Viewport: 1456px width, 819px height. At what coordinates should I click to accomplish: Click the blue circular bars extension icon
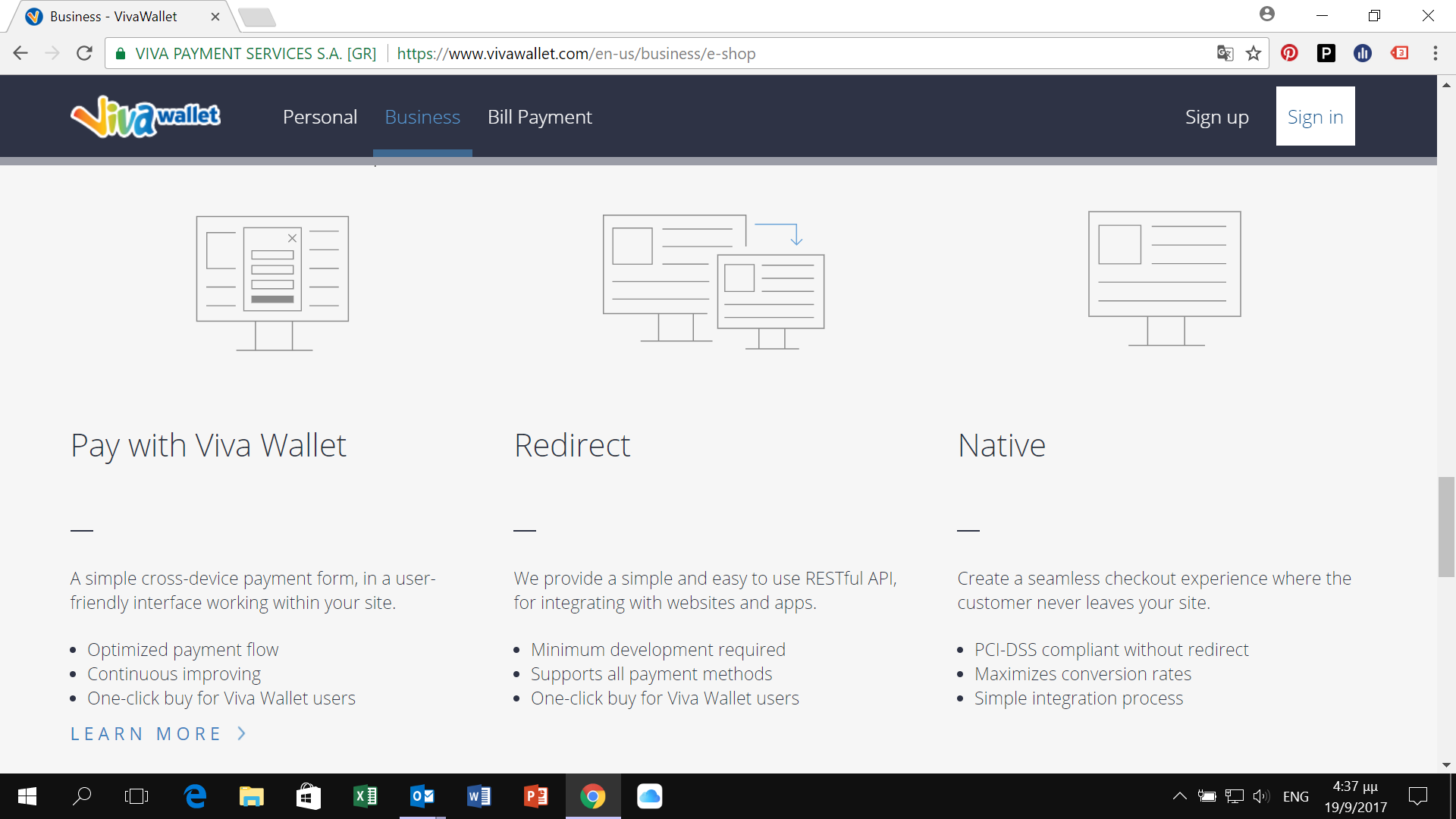(1363, 53)
